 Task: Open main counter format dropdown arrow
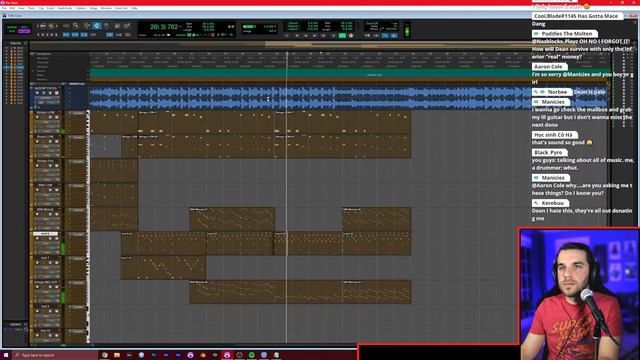click(x=180, y=27)
